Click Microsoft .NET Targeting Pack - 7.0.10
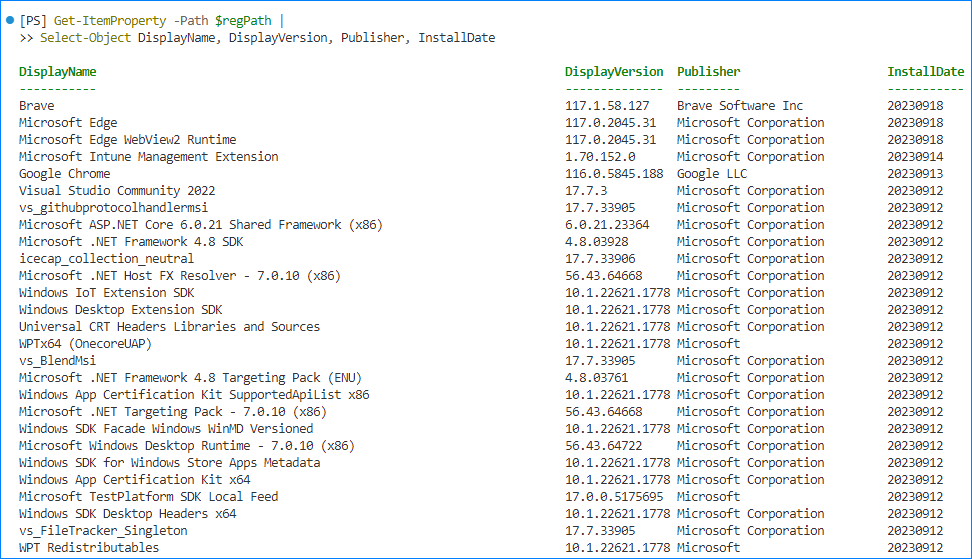 [172, 412]
